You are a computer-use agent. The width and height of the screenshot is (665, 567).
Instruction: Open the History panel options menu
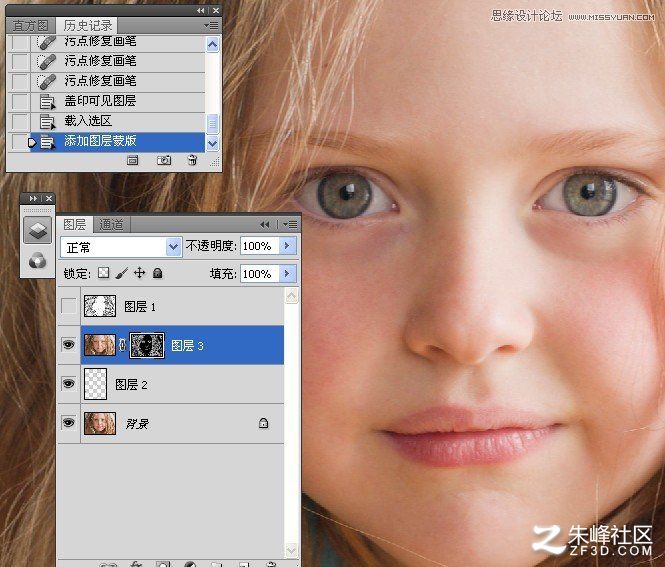211,25
